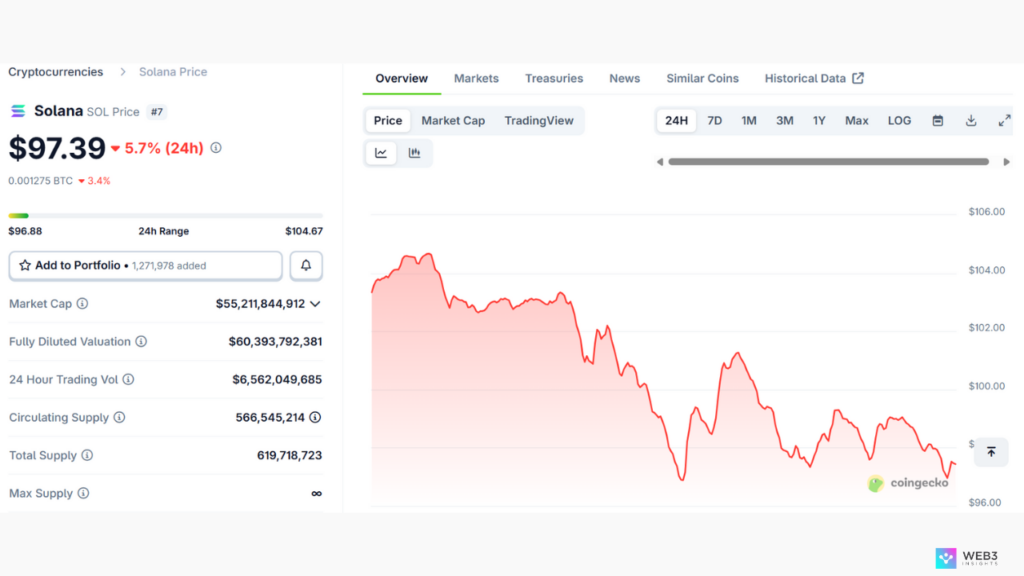Download chart data icon
1024x576 pixels.
point(971,121)
